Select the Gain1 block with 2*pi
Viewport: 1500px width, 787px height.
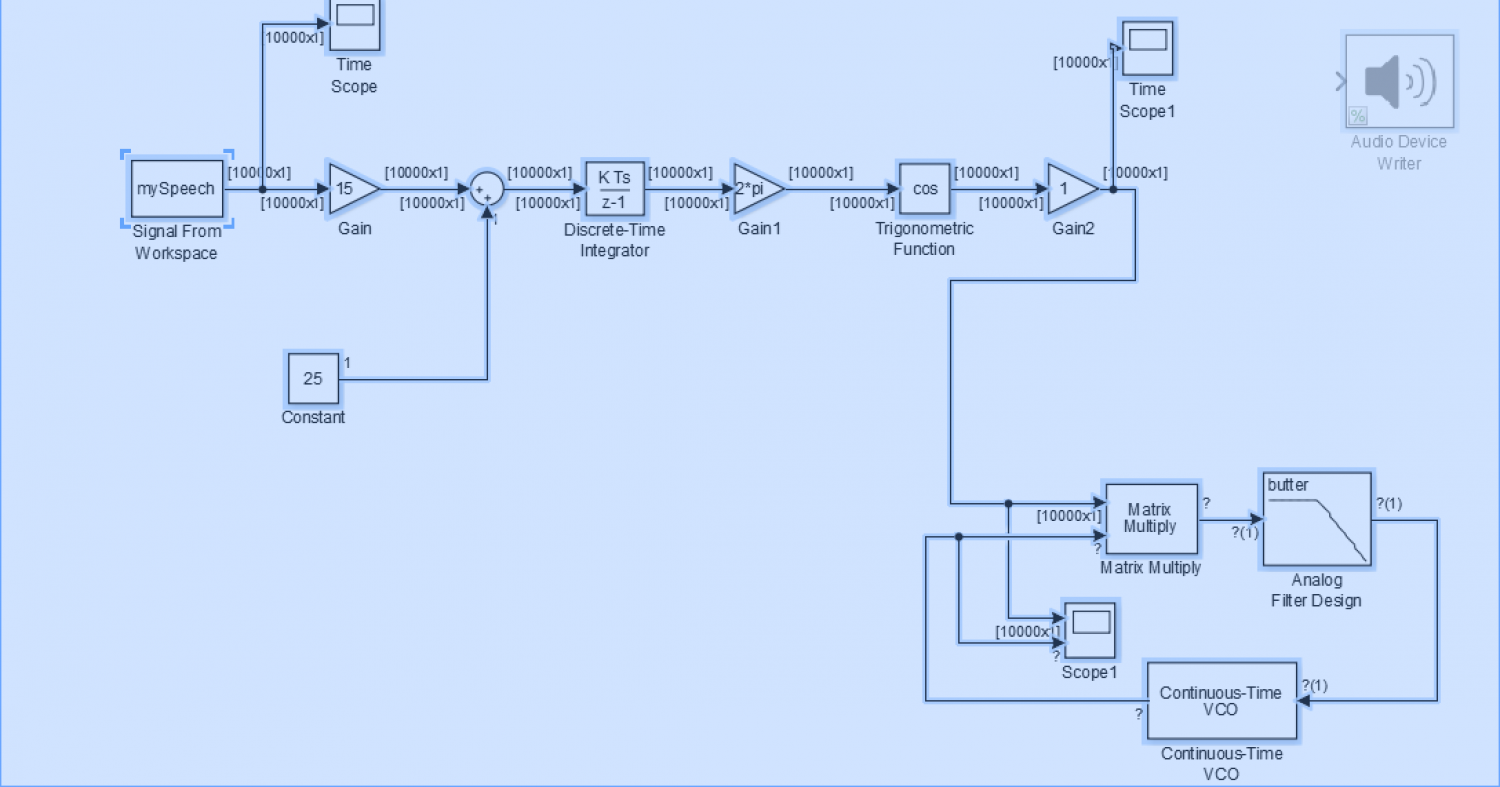[x=757, y=188]
